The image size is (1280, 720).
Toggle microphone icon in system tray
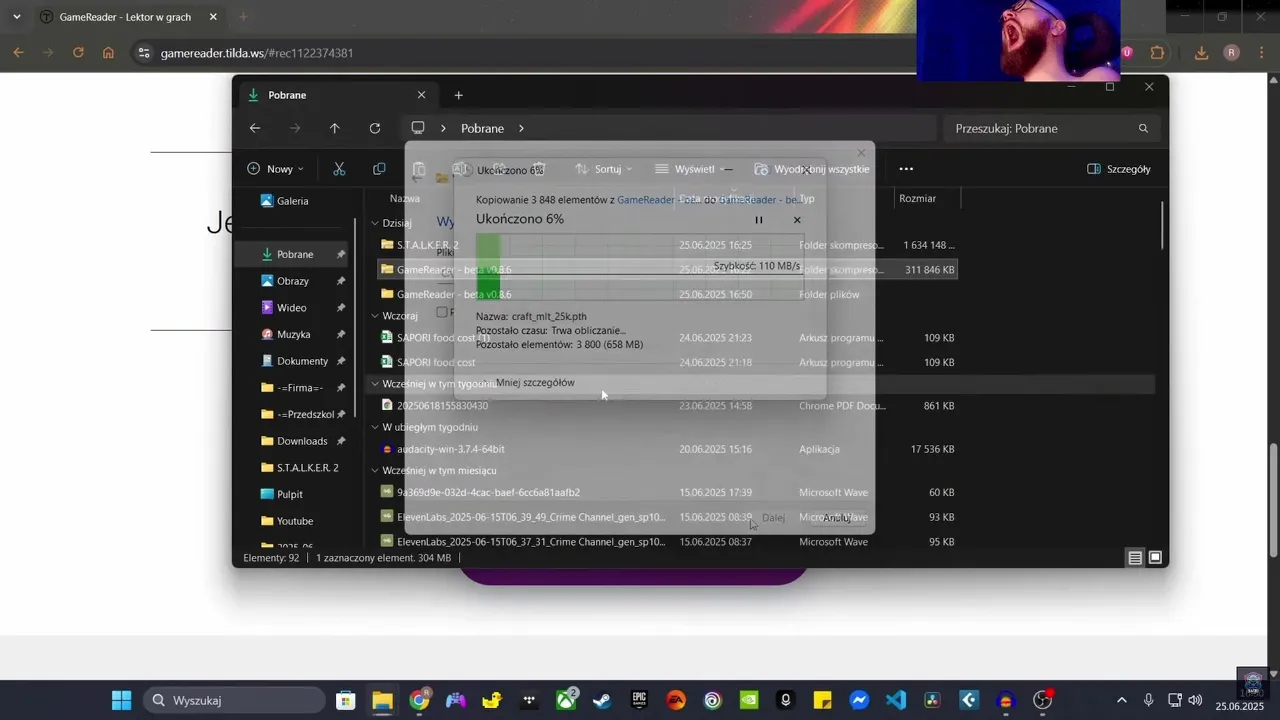click(x=1149, y=700)
